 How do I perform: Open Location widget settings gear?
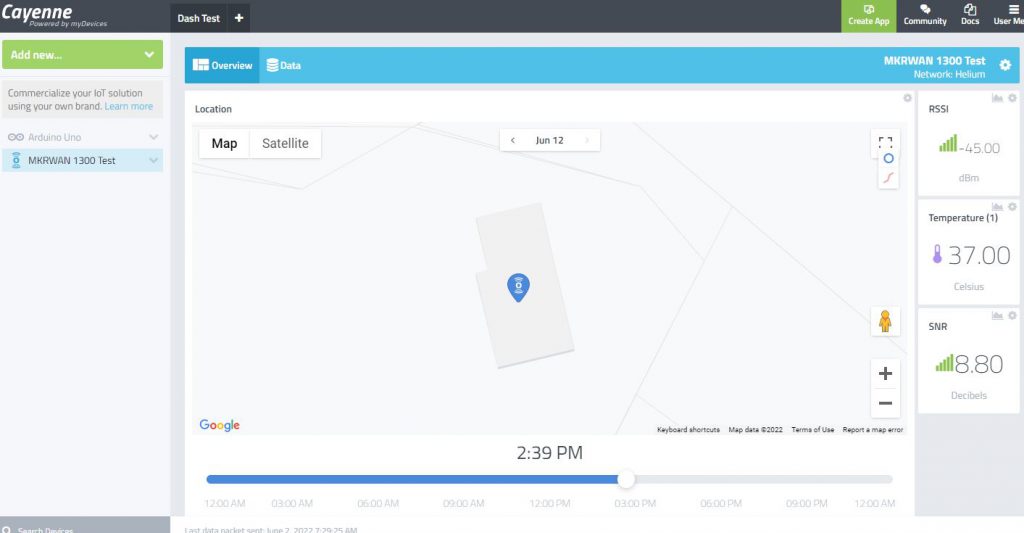pyautogui.click(x=907, y=98)
